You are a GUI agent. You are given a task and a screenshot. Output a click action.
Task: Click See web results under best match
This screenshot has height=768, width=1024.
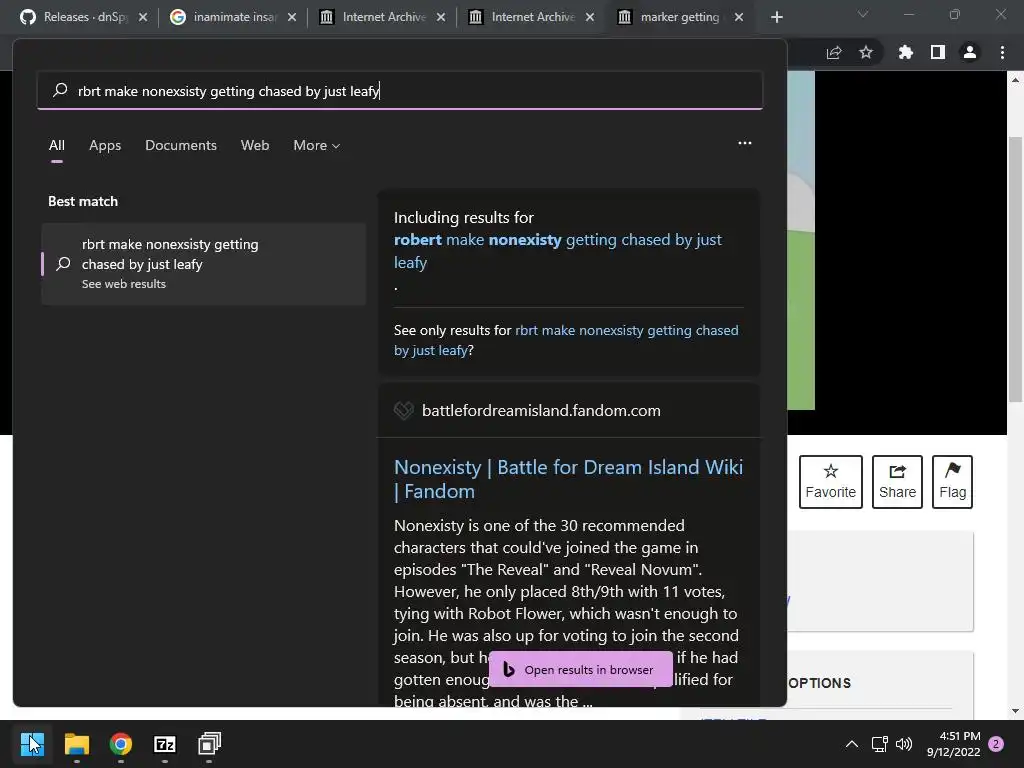123,284
